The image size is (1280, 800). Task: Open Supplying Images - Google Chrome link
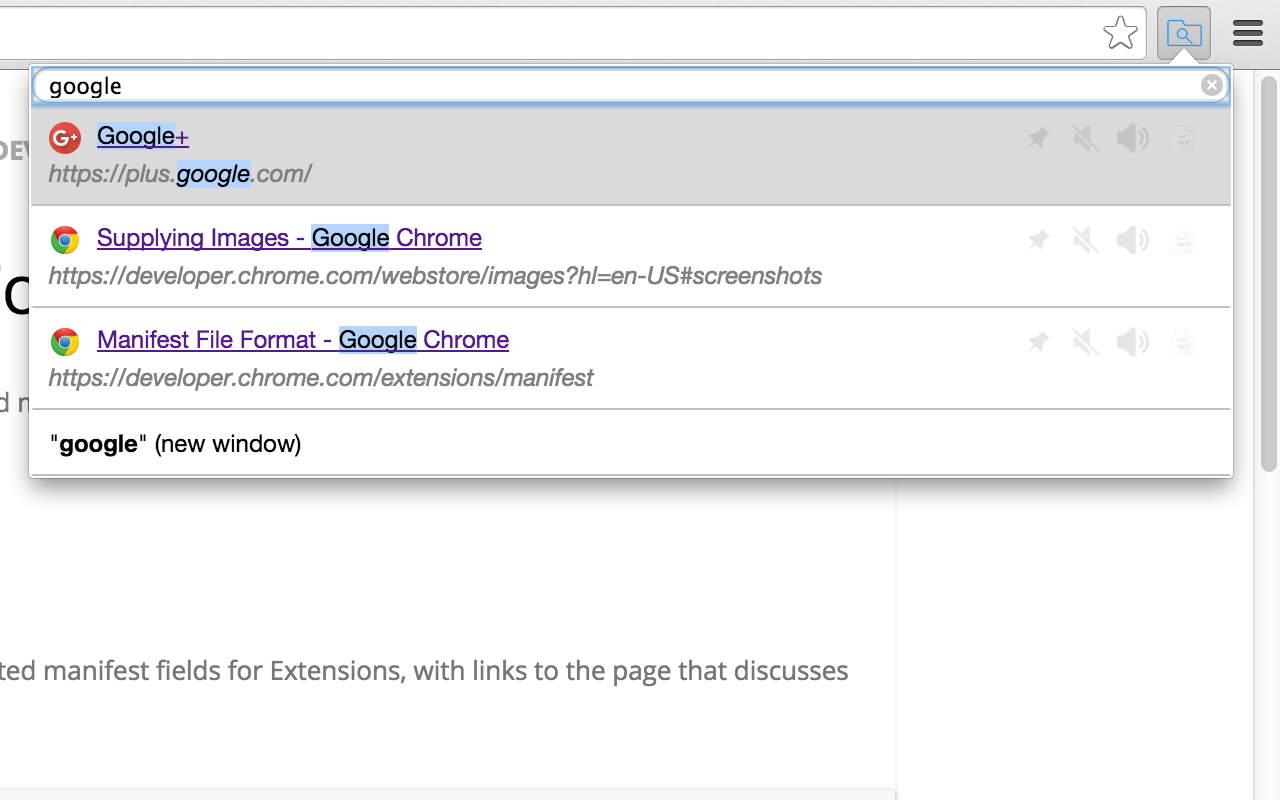pyautogui.click(x=289, y=238)
